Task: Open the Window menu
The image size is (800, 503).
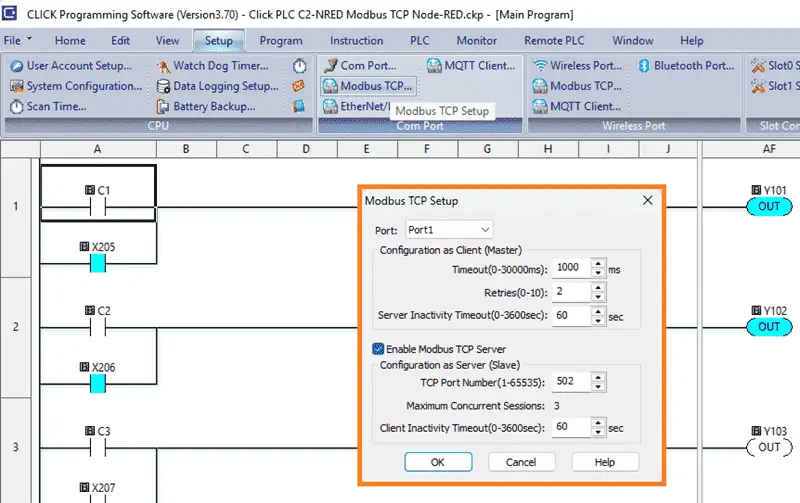Action: [633, 40]
